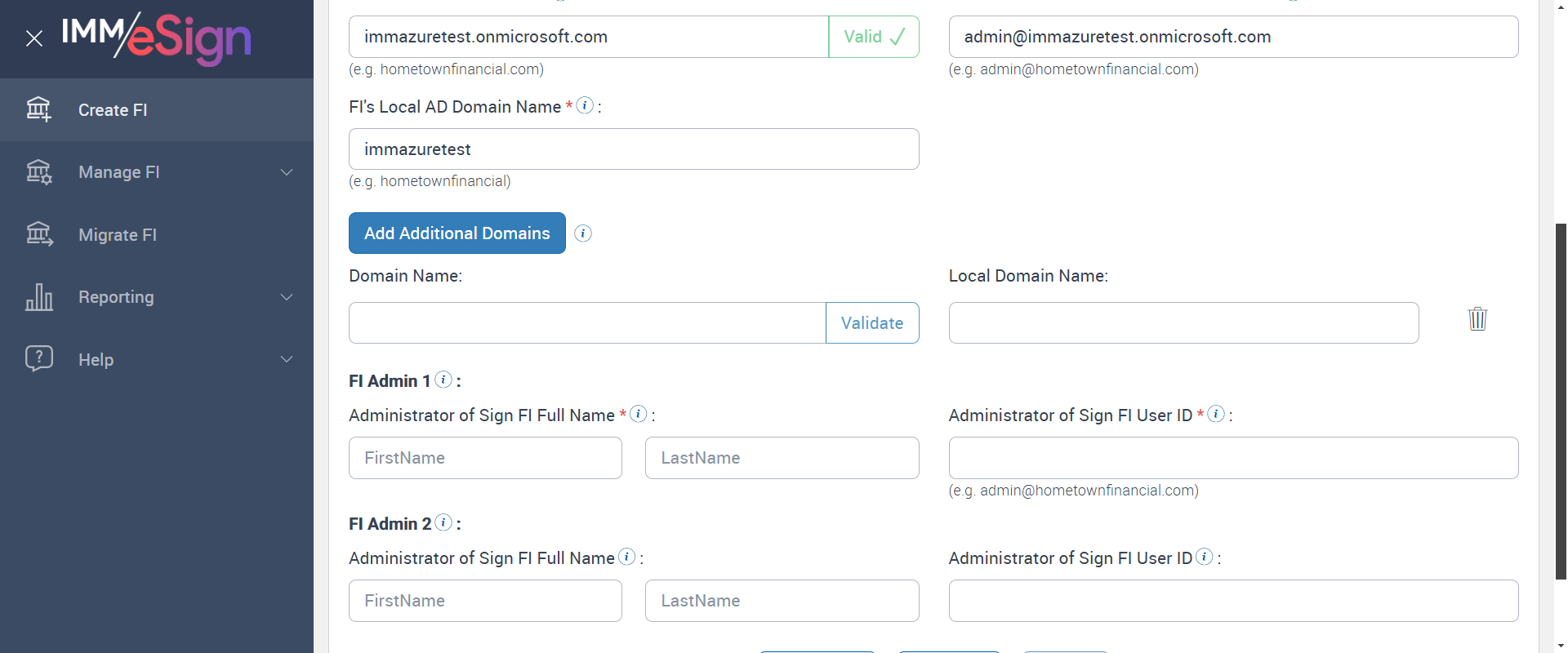Click the Create FI bank icon
Screen dimensions: 1568x653
click(38, 109)
